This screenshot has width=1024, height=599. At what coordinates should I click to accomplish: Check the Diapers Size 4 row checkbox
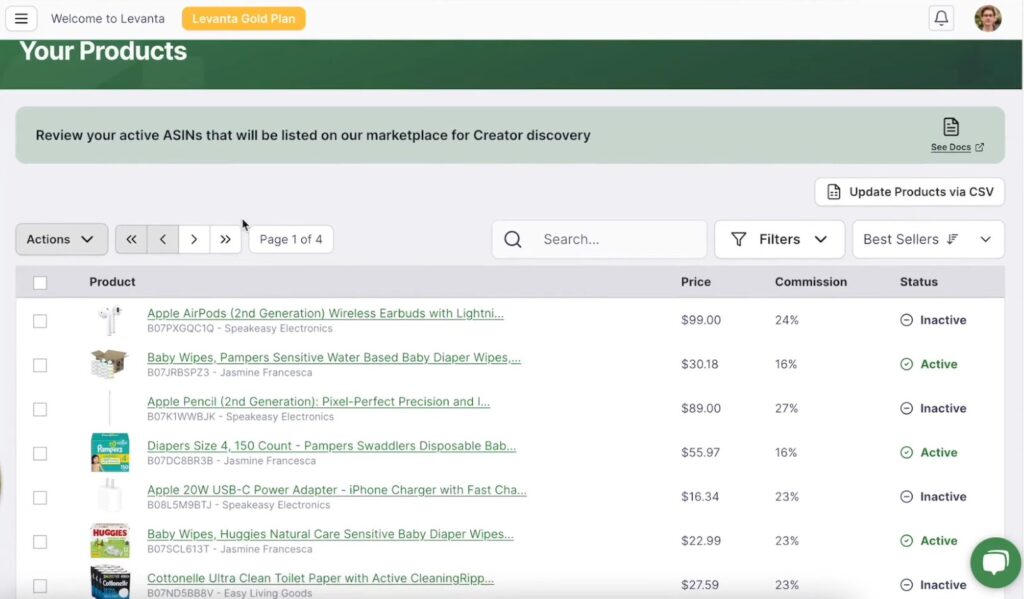pos(40,453)
